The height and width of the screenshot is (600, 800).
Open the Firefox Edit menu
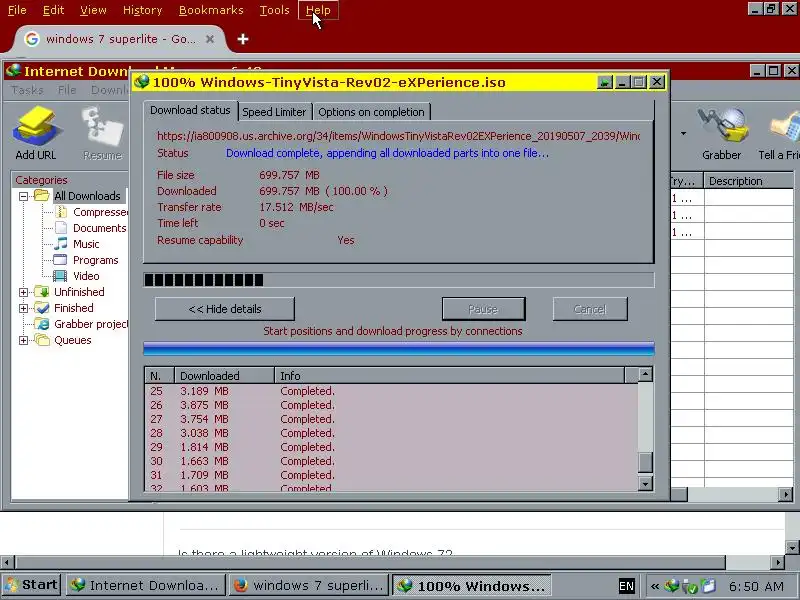coord(53,10)
